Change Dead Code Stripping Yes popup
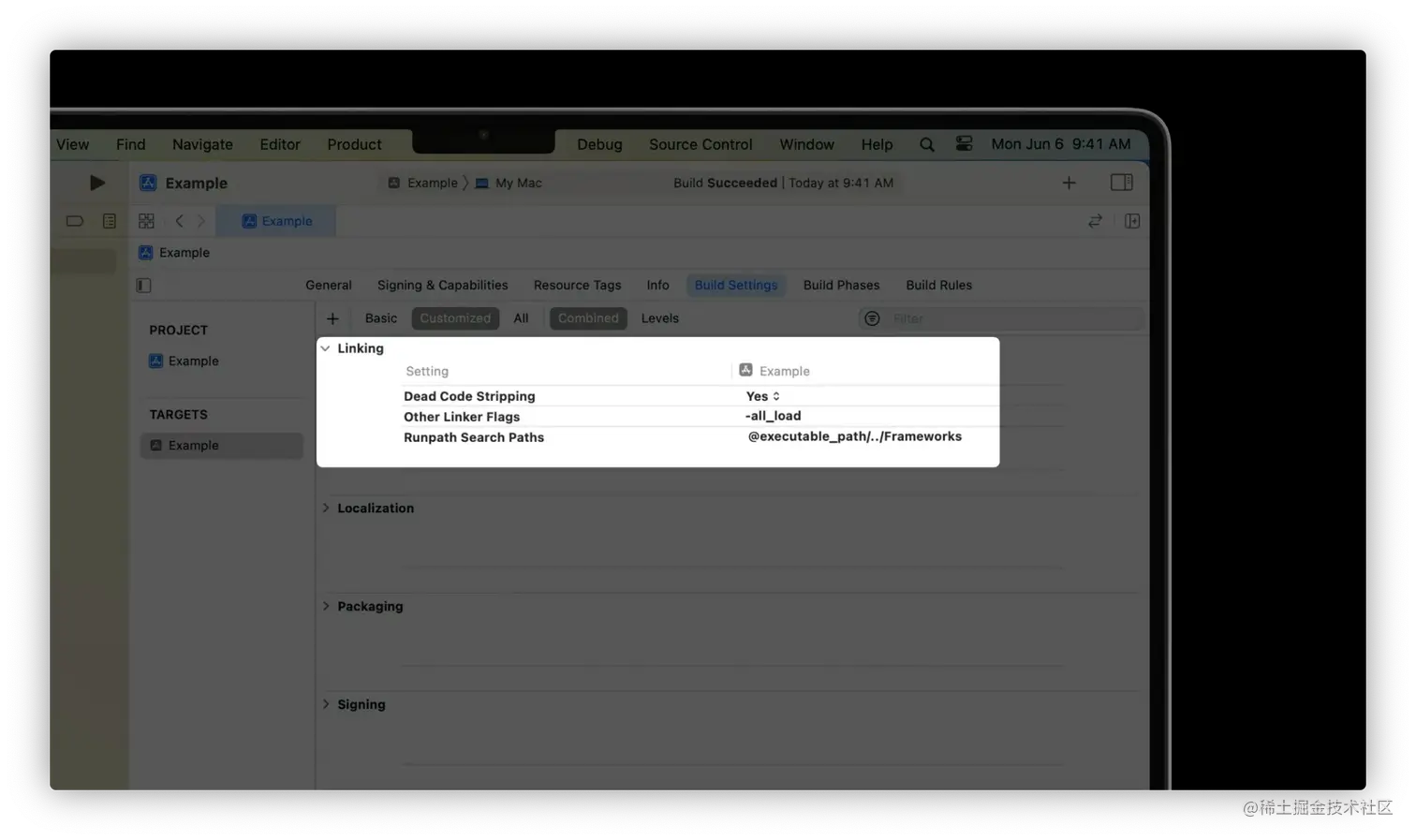The image size is (1416, 840). pyautogui.click(x=763, y=396)
